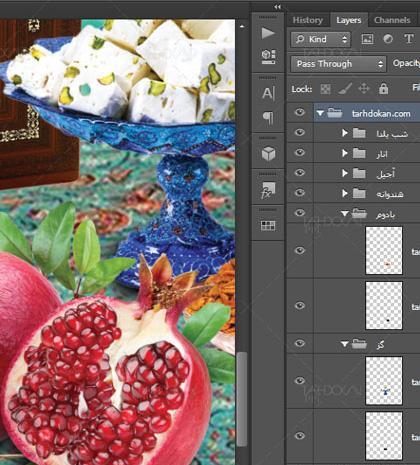
Task: Hide the گز group
Action: tap(300, 343)
